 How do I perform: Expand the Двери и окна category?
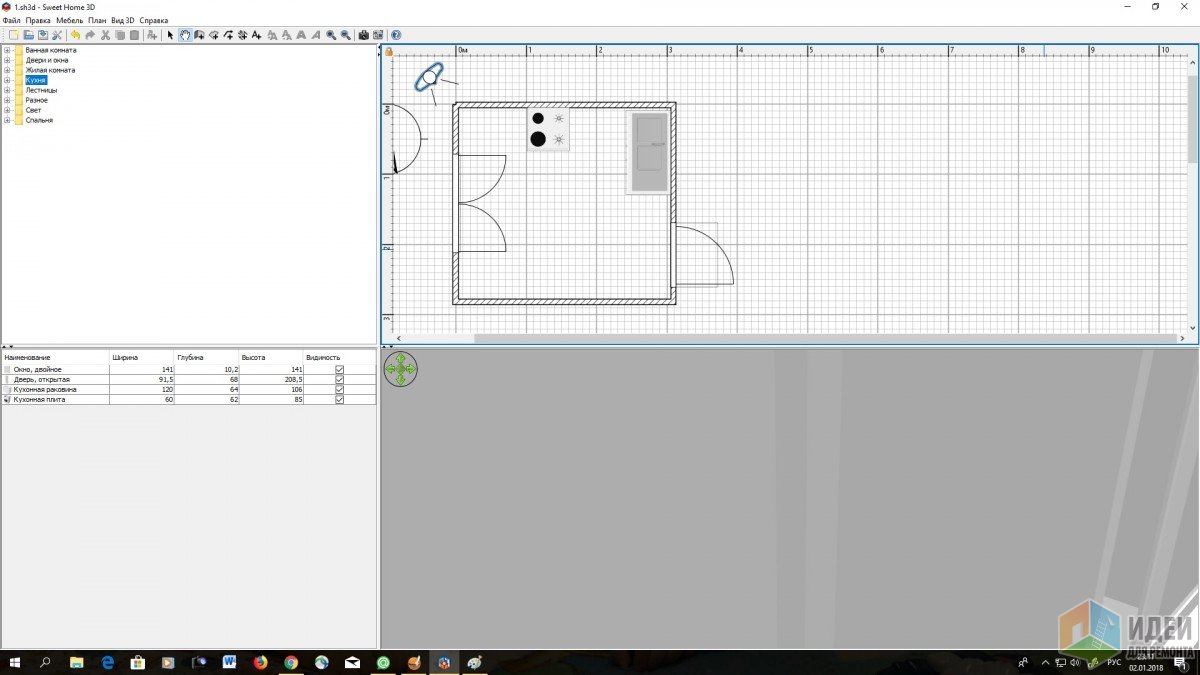pyautogui.click(x=7, y=60)
